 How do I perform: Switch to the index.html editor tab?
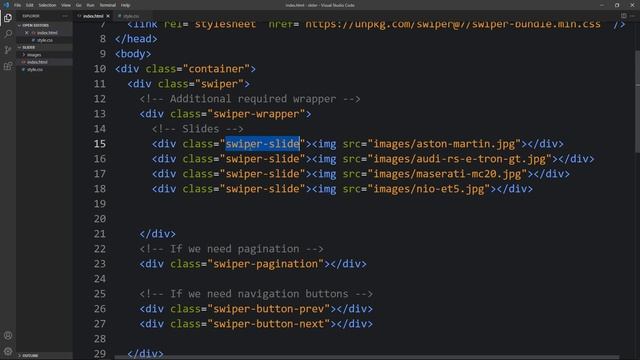93,16
